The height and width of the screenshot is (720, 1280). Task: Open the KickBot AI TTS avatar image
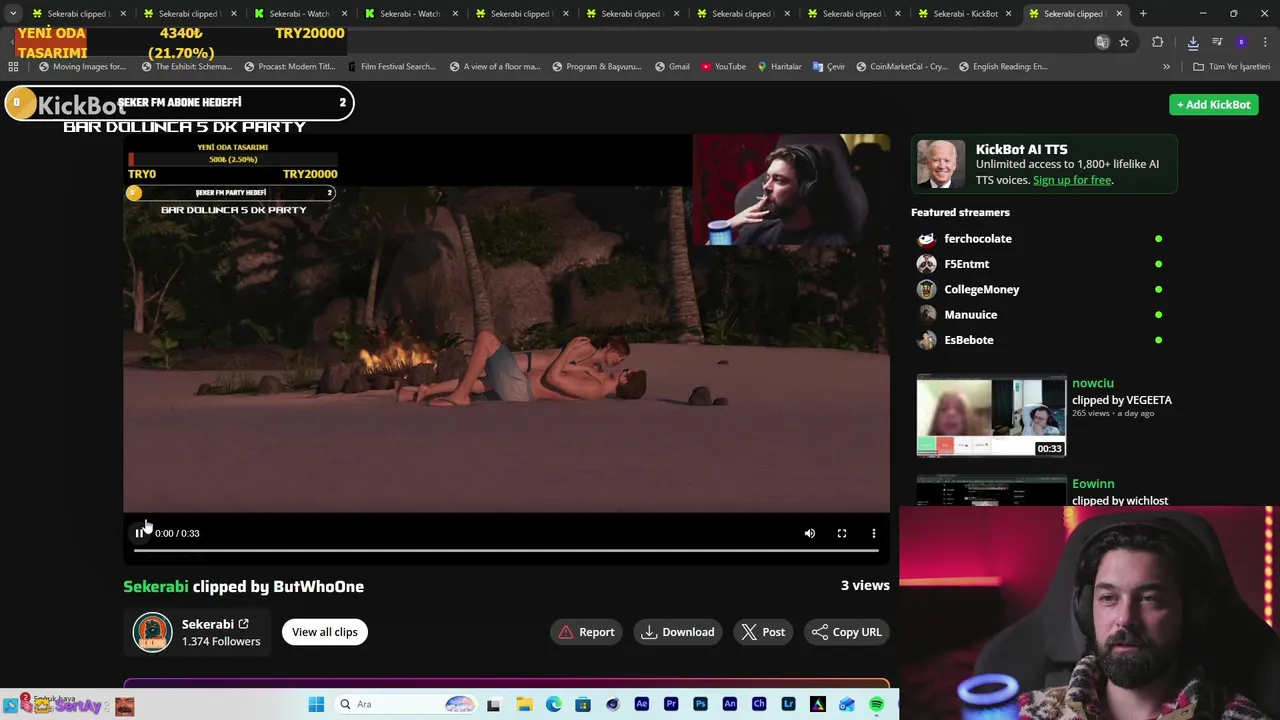941,164
